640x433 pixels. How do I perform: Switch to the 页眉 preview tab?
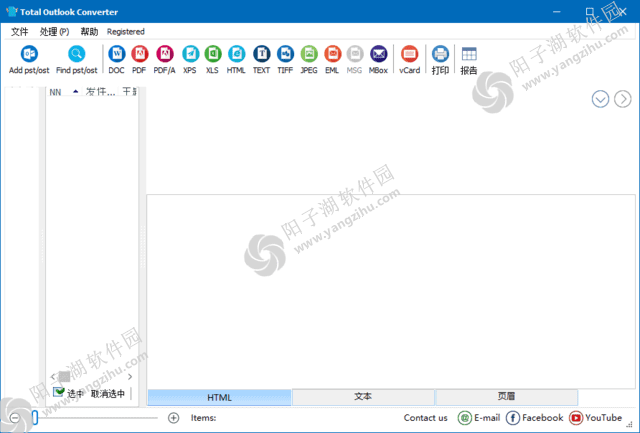pos(506,397)
